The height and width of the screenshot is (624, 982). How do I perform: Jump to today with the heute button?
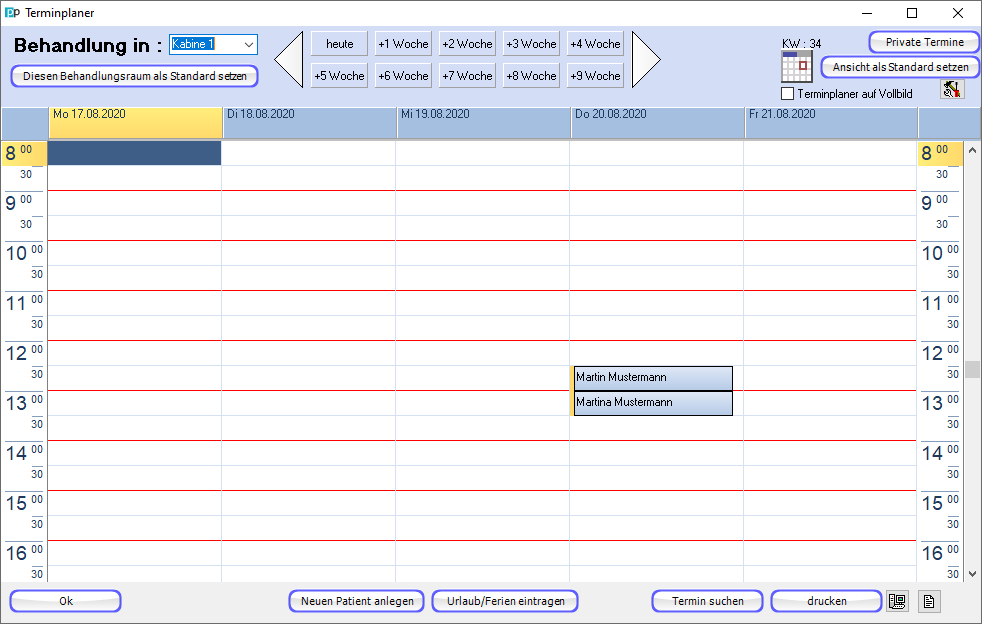coord(339,44)
